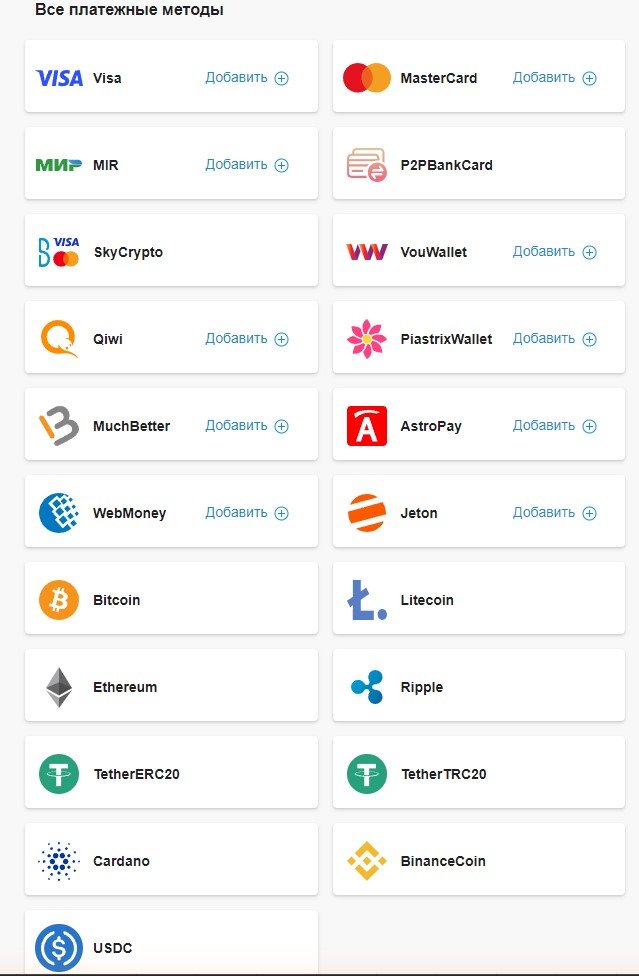This screenshot has width=639, height=976.
Task: Click the Ethereum diamond icon
Action: pos(59,687)
